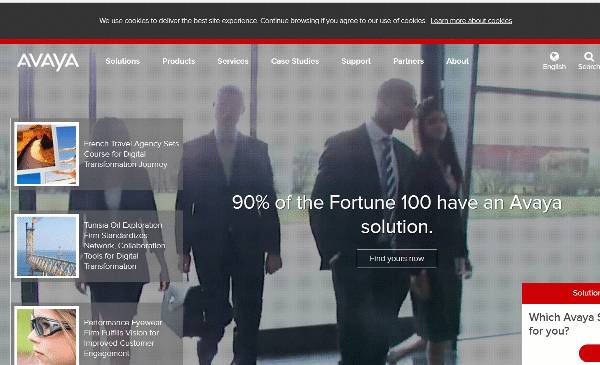Open the About menu
600x365 pixels.
[458, 61]
